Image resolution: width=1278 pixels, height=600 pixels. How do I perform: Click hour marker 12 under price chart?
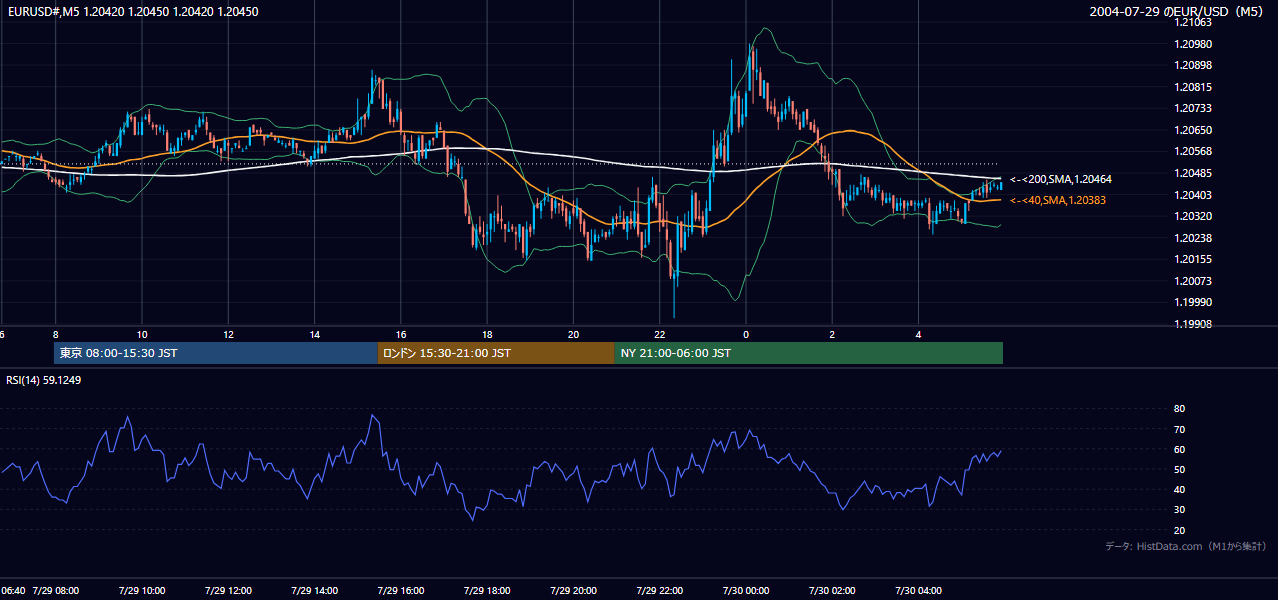point(228,334)
